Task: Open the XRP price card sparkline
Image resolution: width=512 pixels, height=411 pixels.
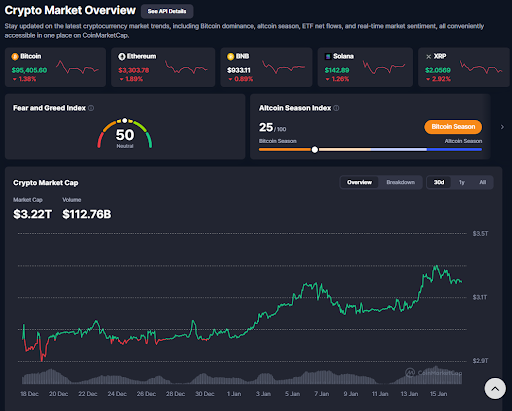Action: point(481,68)
